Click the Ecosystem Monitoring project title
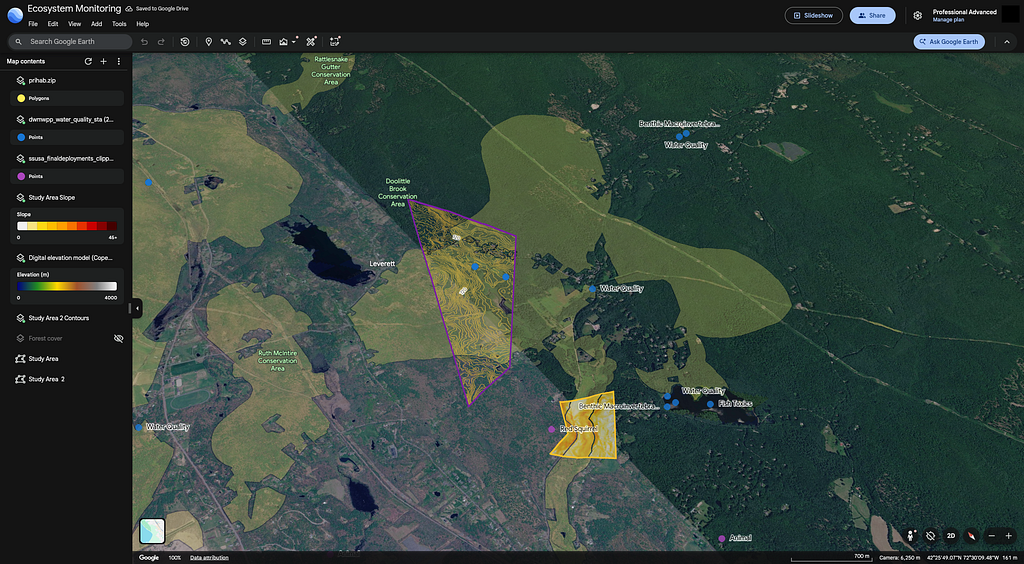 74,9
